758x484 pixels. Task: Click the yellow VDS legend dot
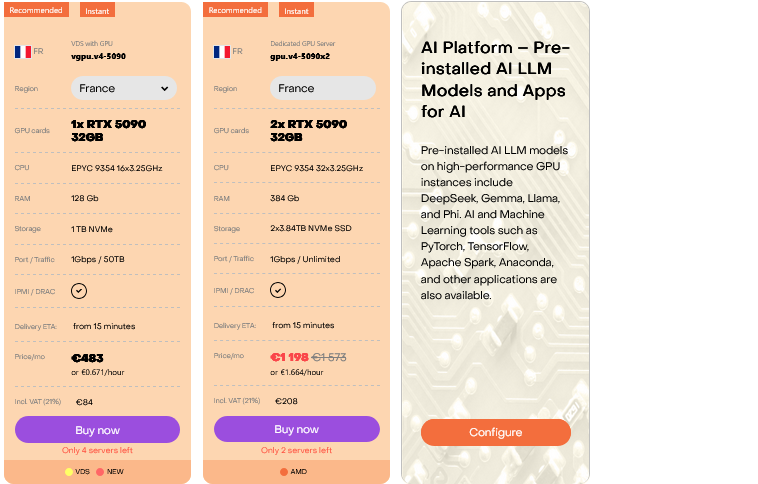[69, 472]
